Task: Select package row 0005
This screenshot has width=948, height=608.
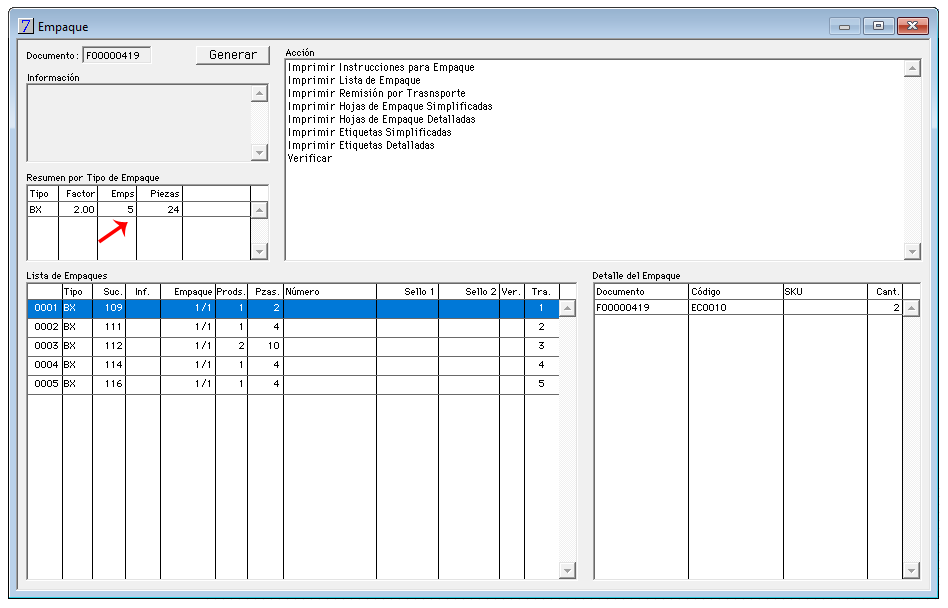Action: coord(293,384)
